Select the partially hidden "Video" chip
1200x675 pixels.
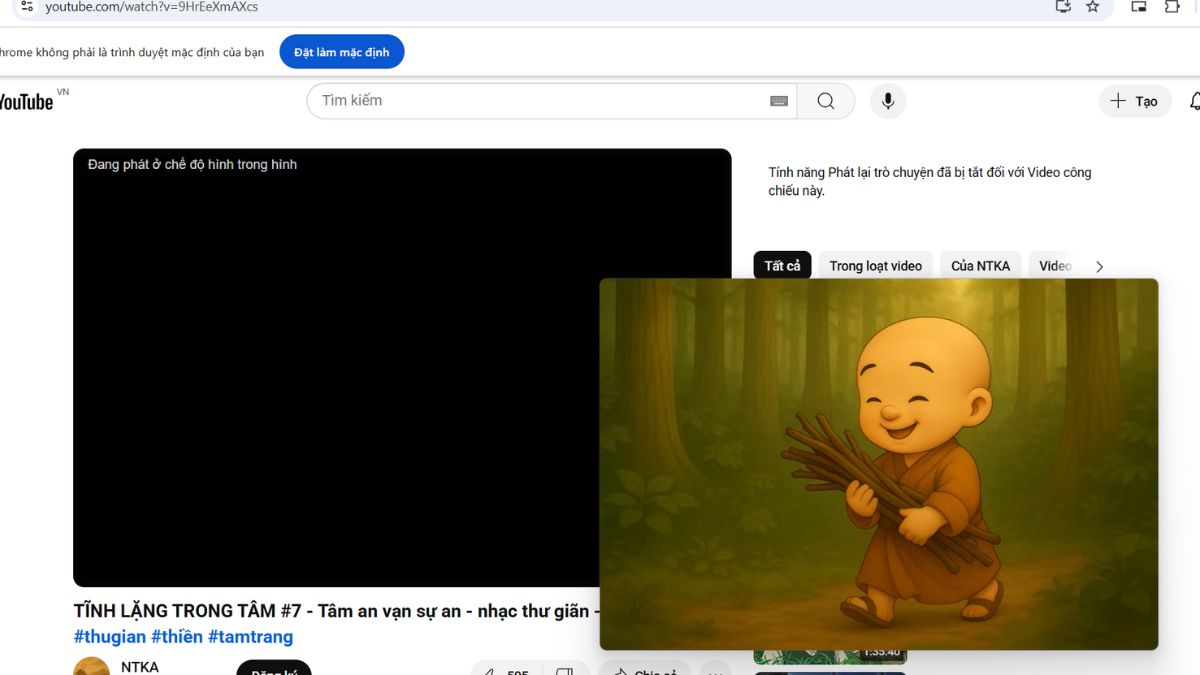point(1054,266)
